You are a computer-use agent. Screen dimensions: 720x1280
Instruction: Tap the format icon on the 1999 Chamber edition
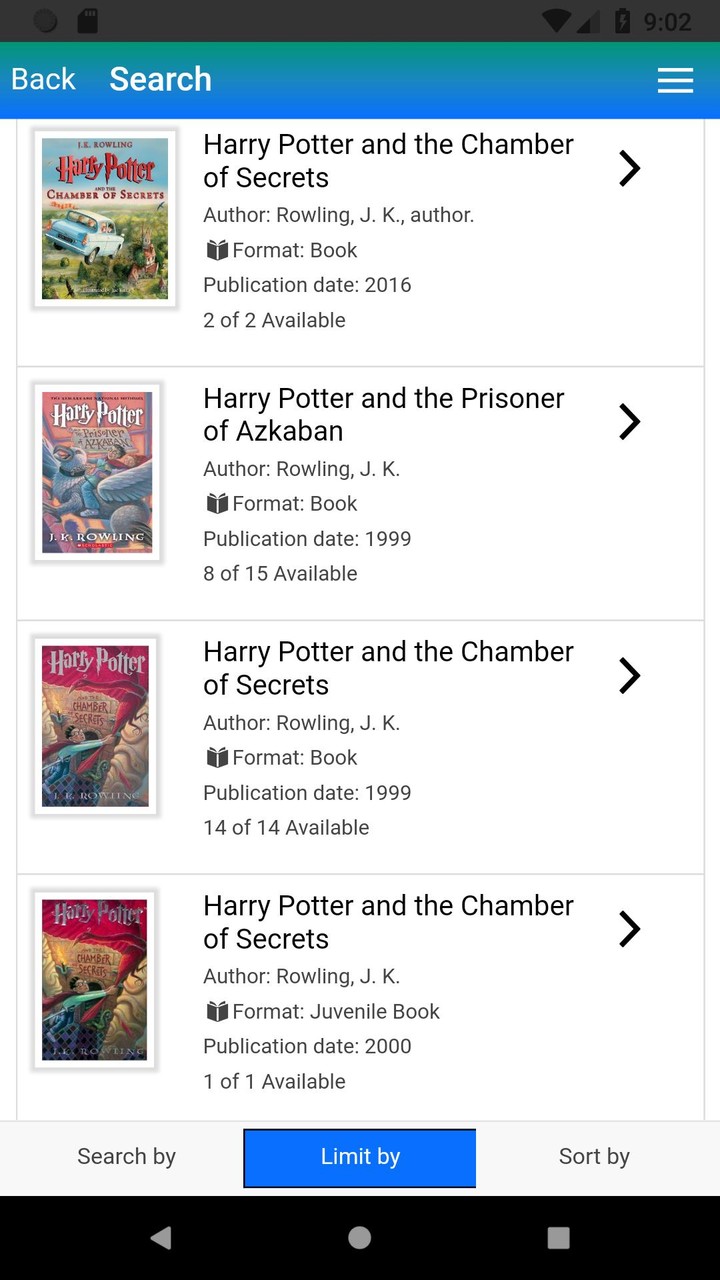click(216, 757)
